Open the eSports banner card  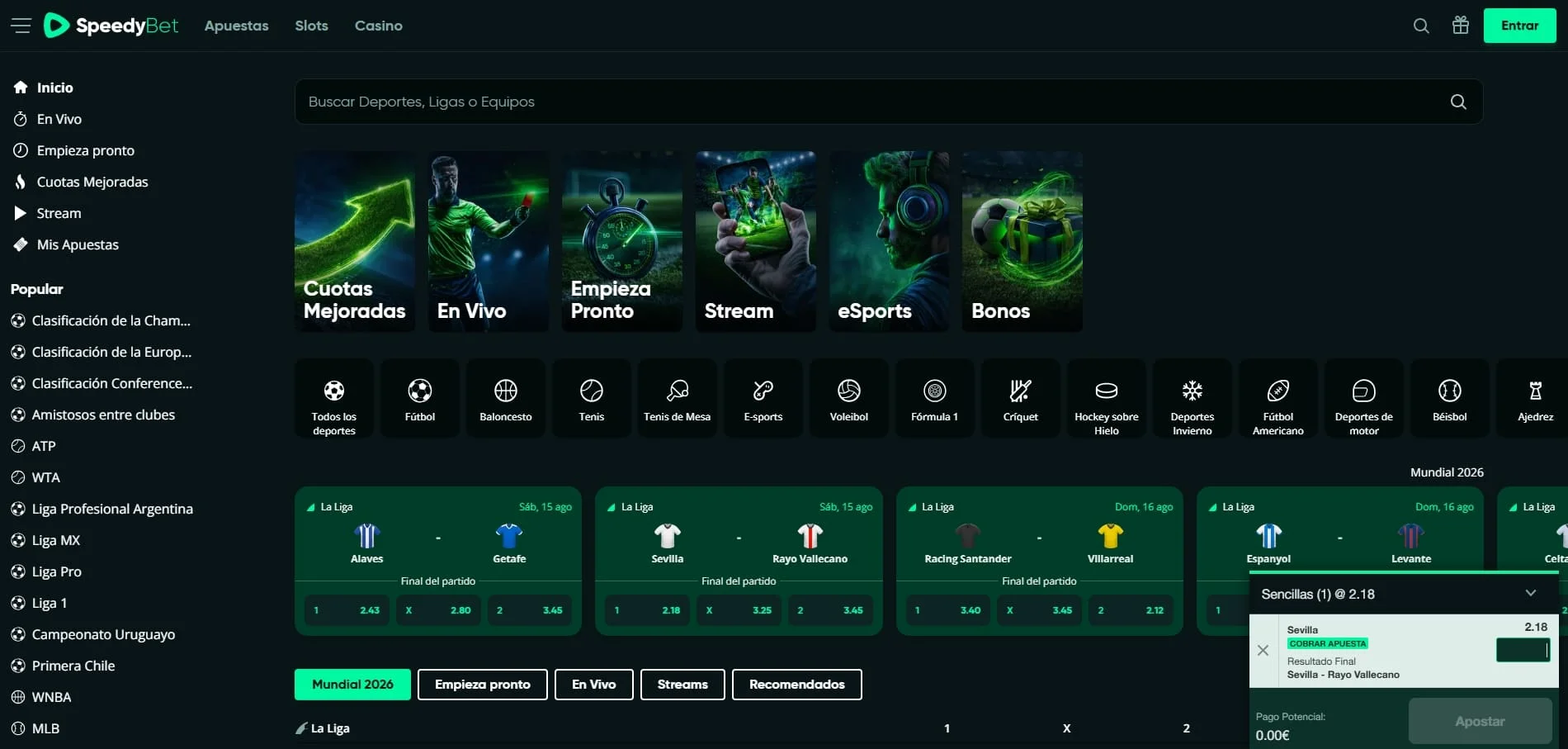coord(889,241)
